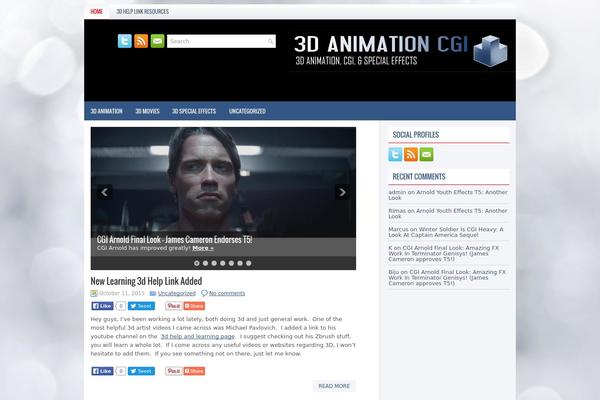Viewport: 600px width, 400px height.
Task: Click Facebook Like button below the post text
Action: [x=102, y=371]
